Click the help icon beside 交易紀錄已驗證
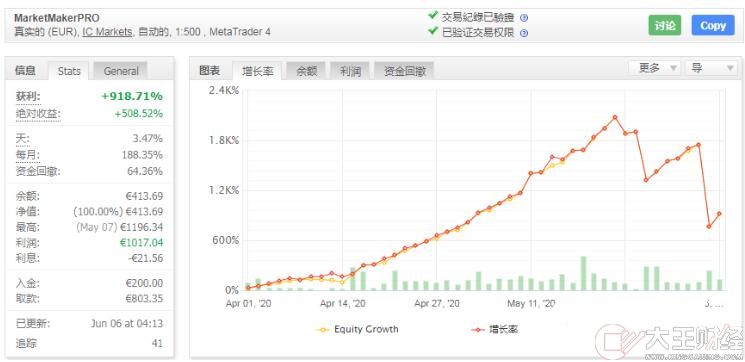Screen dimensions: 745x362 point(524,18)
